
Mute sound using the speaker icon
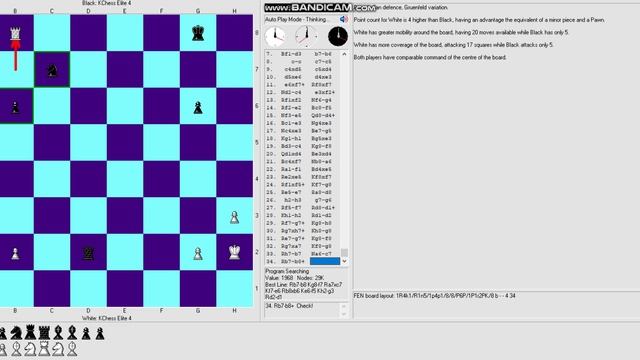pos(344,19)
